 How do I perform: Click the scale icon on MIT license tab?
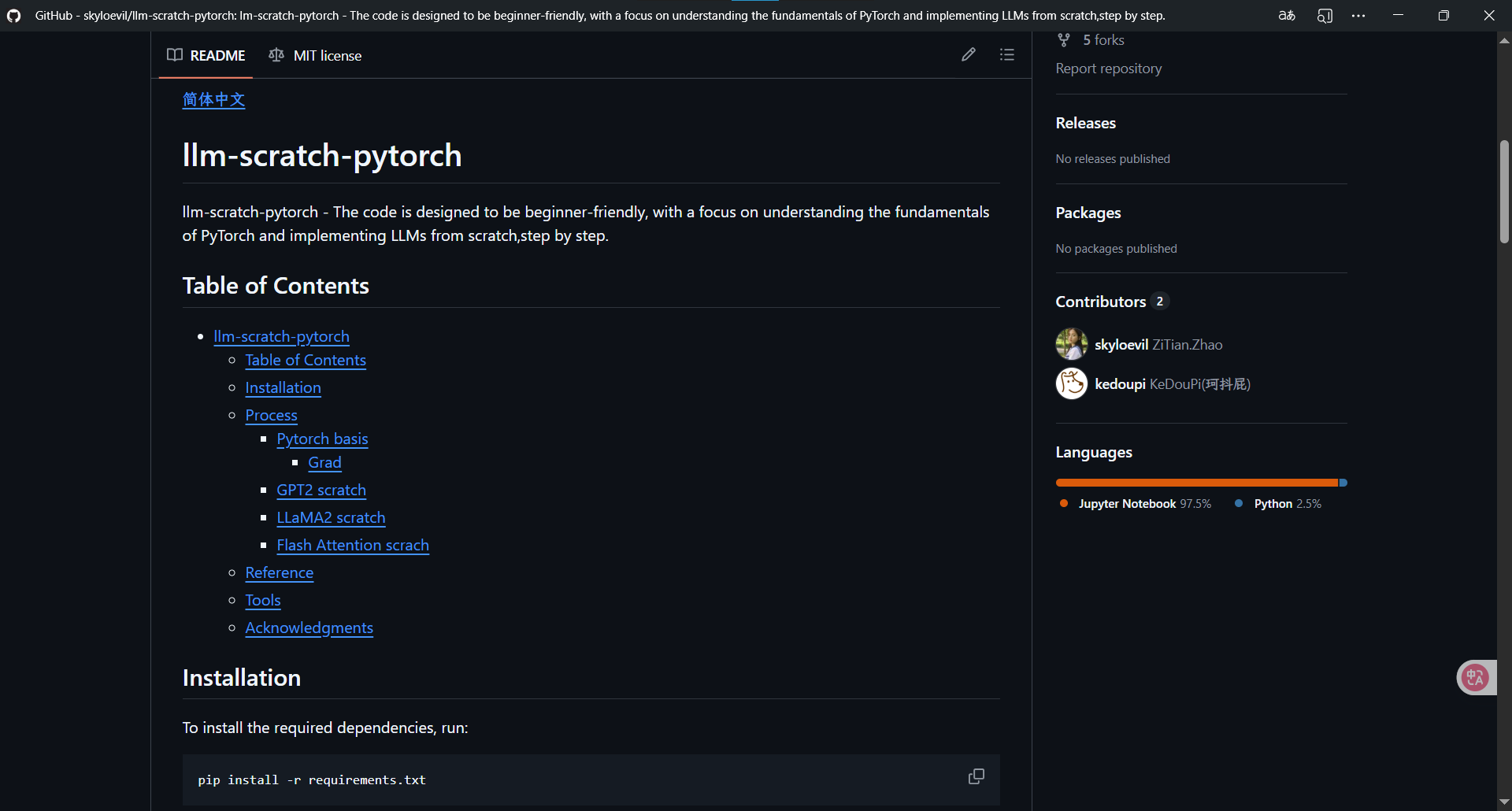click(276, 55)
